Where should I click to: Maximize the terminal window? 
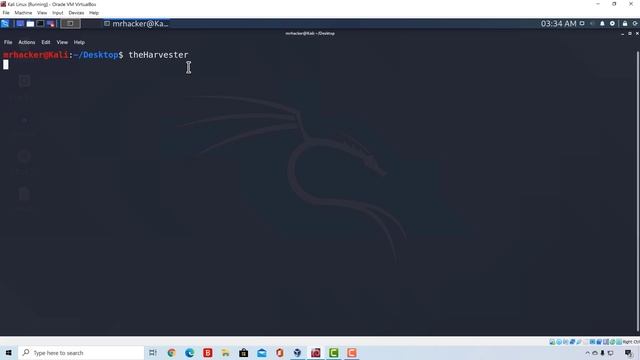[630, 33]
